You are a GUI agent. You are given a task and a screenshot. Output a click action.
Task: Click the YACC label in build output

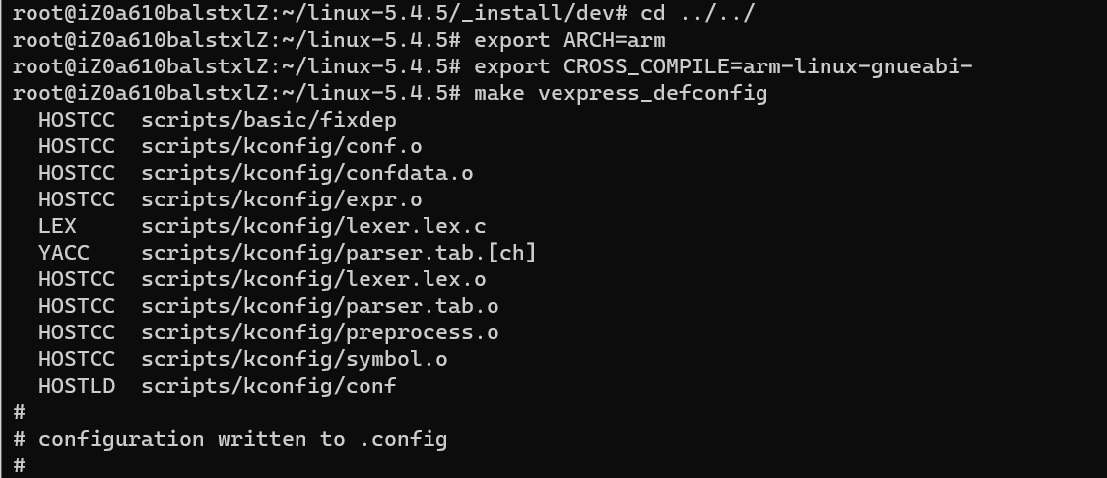click(63, 253)
